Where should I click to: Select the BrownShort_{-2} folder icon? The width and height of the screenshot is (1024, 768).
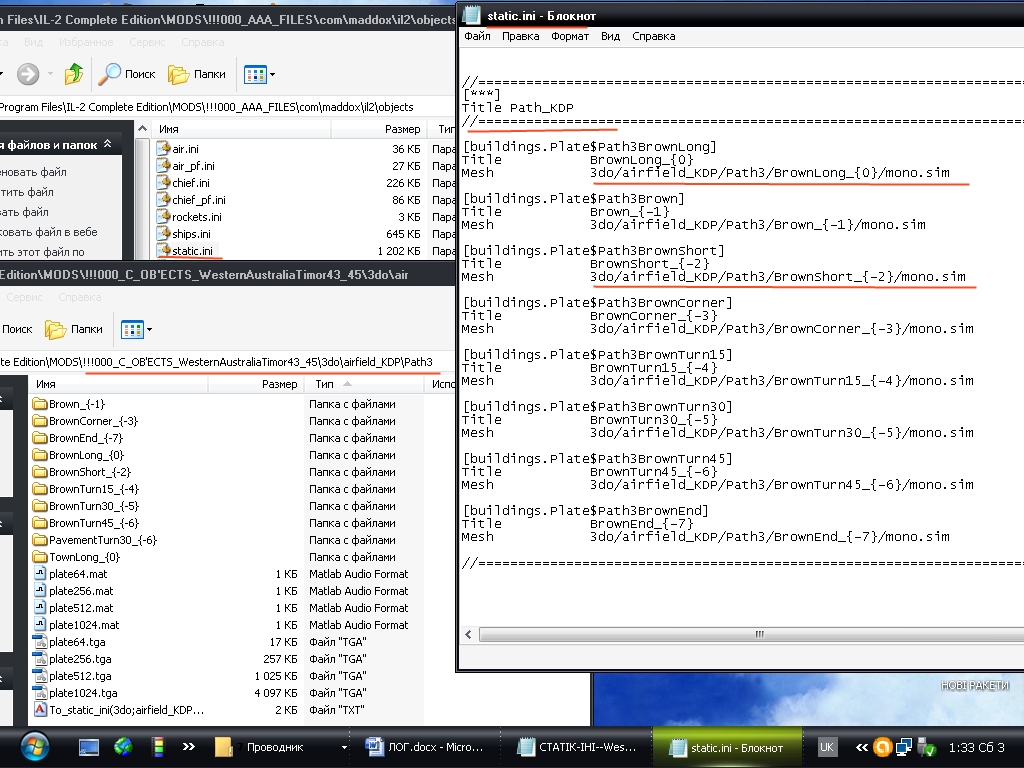(x=40, y=472)
